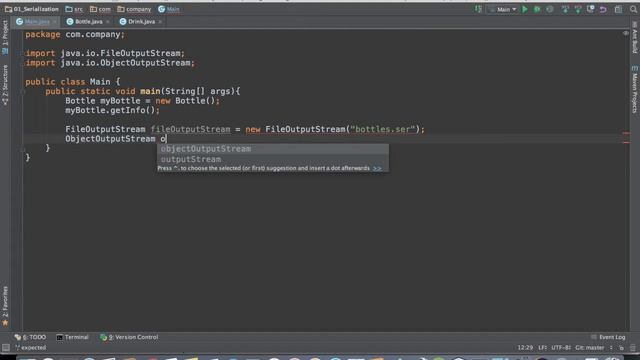
Task: Click the VCS update project icon
Action: [565, 9]
